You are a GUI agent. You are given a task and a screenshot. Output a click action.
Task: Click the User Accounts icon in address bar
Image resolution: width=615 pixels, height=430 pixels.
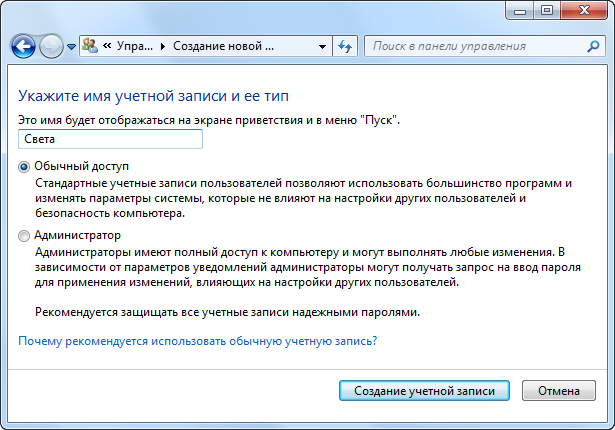90,46
